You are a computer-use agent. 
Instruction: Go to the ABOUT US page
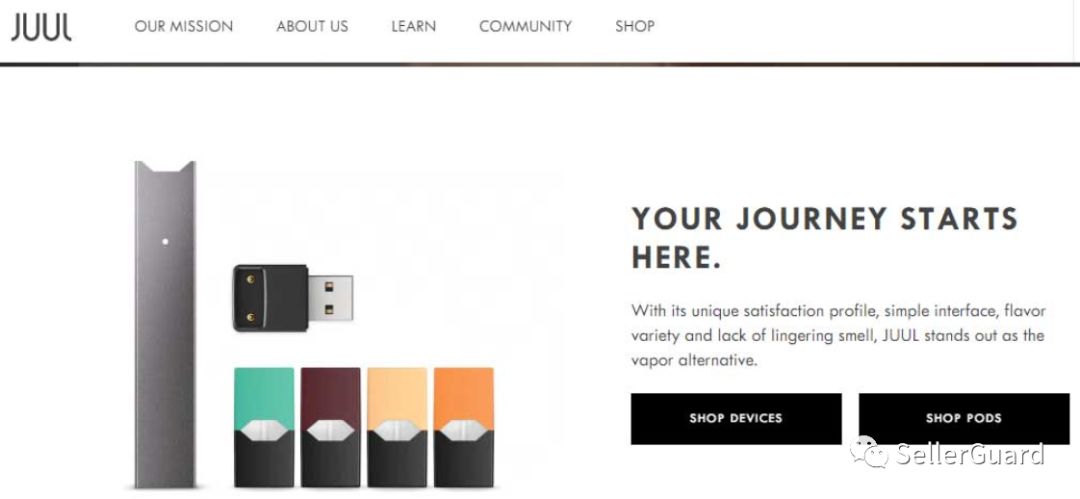(312, 26)
